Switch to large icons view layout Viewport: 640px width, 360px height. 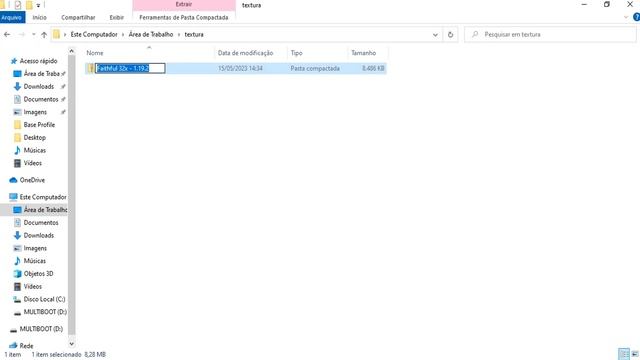[x=635, y=354]
